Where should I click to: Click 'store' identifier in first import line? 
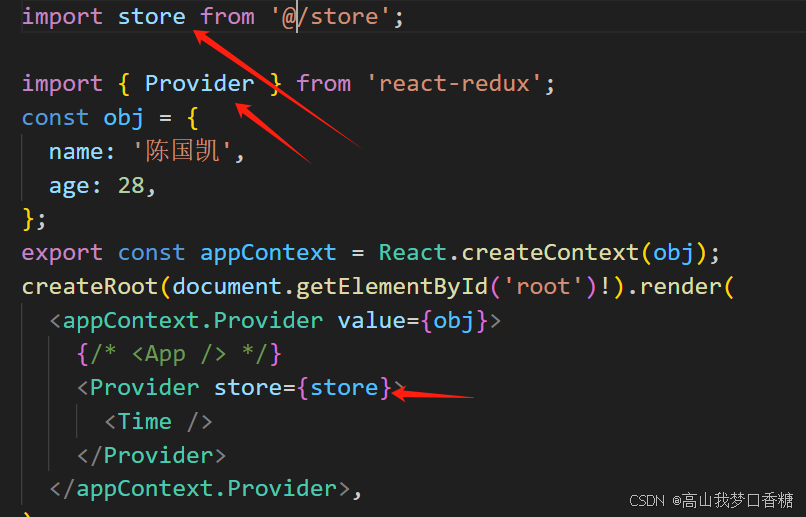pos(152,17)
